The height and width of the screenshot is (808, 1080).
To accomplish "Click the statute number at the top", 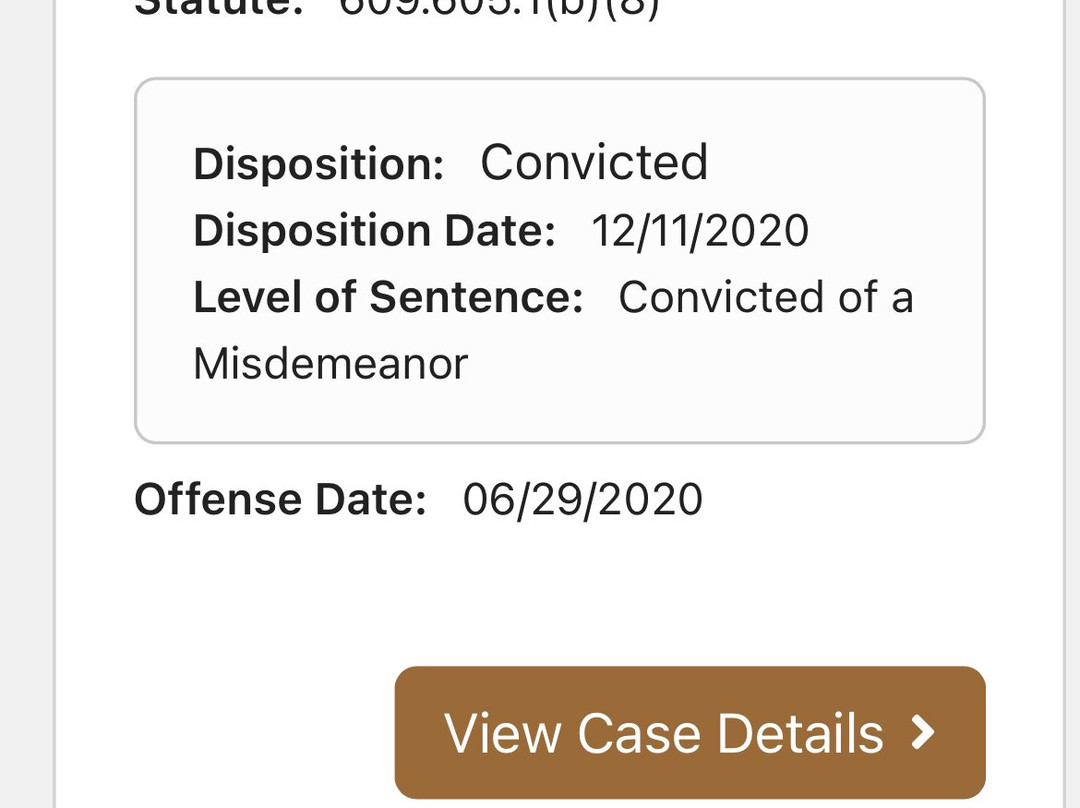I will click(x=500, y=10).
